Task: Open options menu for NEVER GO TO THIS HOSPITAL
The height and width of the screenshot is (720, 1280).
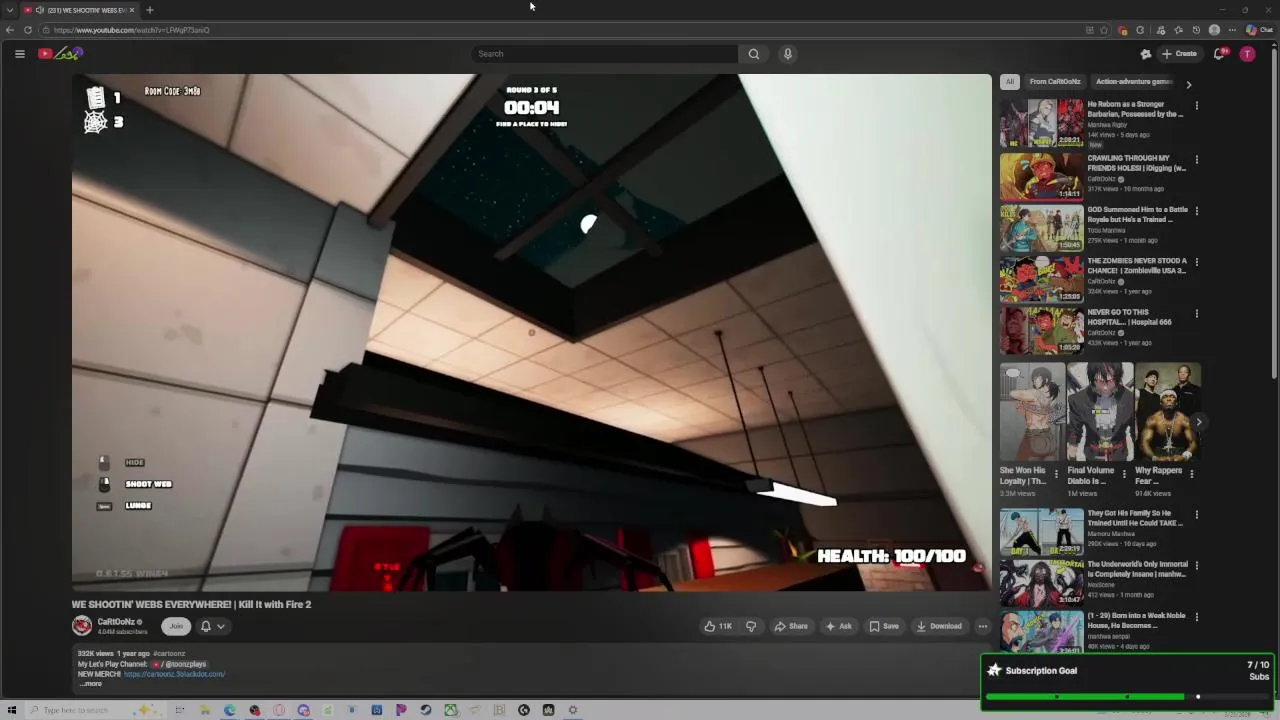Action: [1196, 314]
